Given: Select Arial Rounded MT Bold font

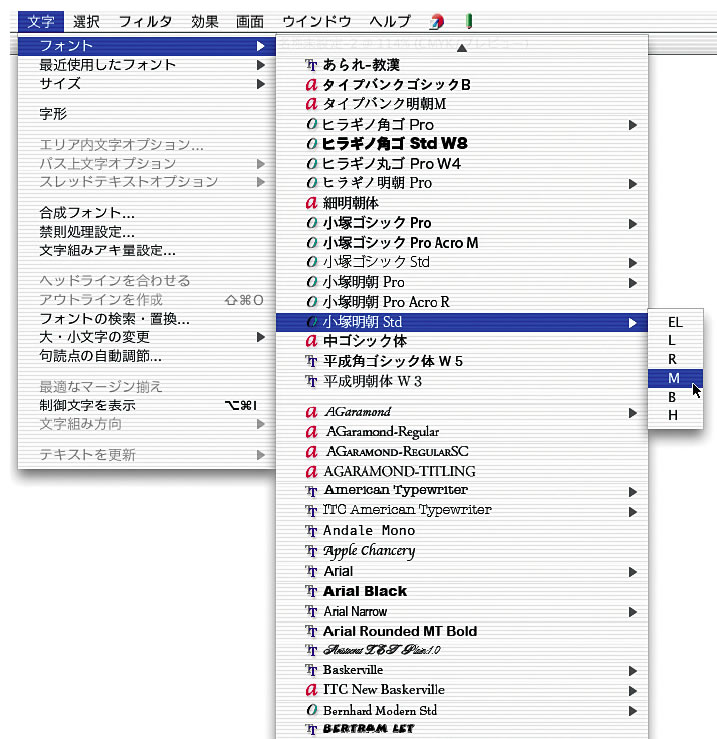Looking at the screenshot, I should coord(462,631).
